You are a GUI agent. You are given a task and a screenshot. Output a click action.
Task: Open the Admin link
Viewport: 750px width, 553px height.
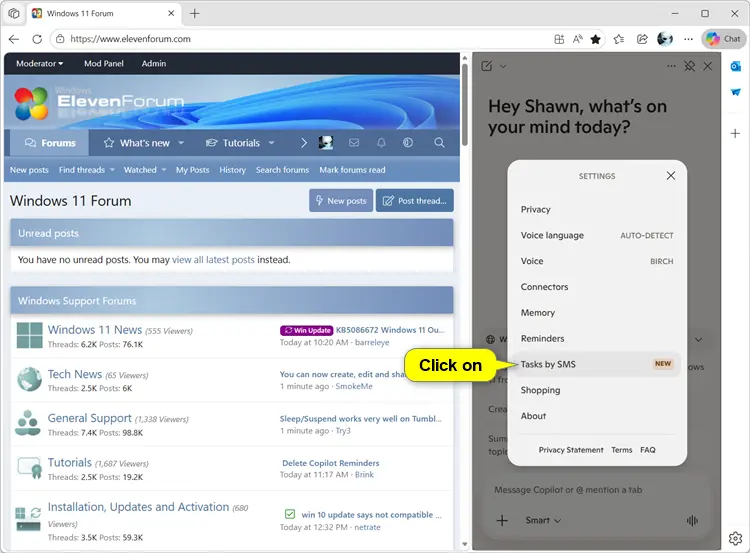(x=154, y=64)
